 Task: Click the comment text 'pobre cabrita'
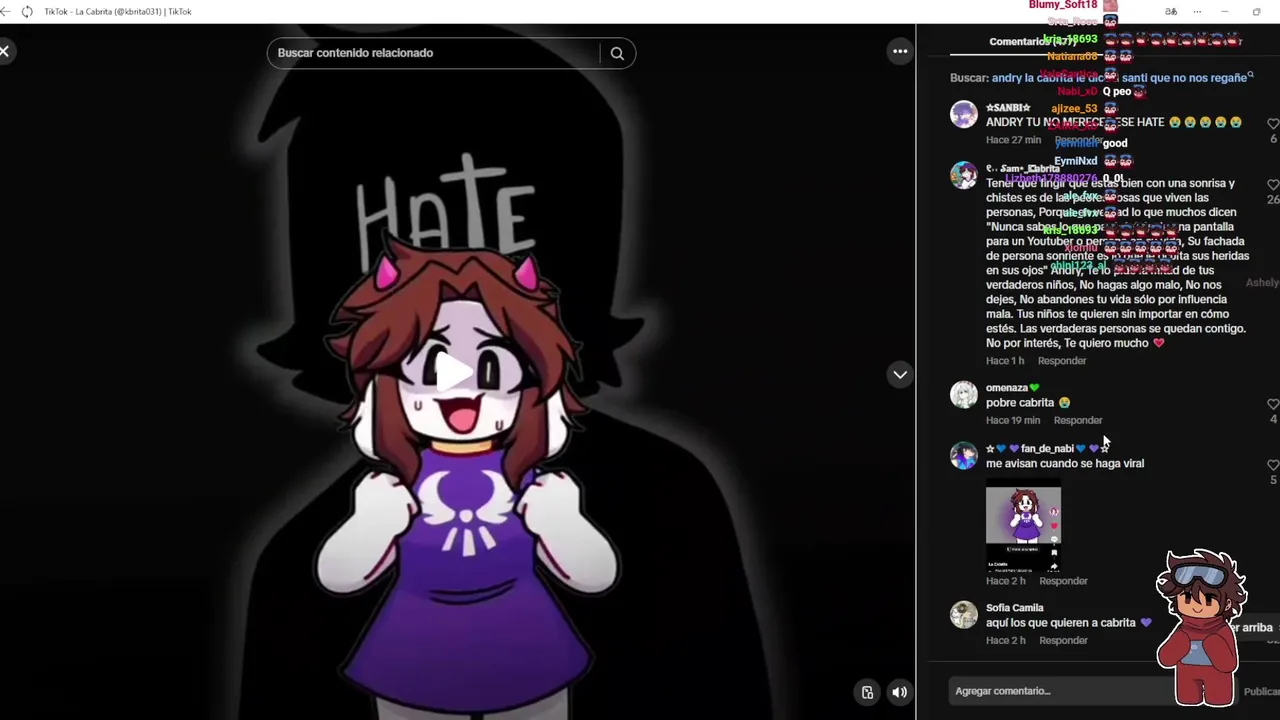pos(1020,403)
